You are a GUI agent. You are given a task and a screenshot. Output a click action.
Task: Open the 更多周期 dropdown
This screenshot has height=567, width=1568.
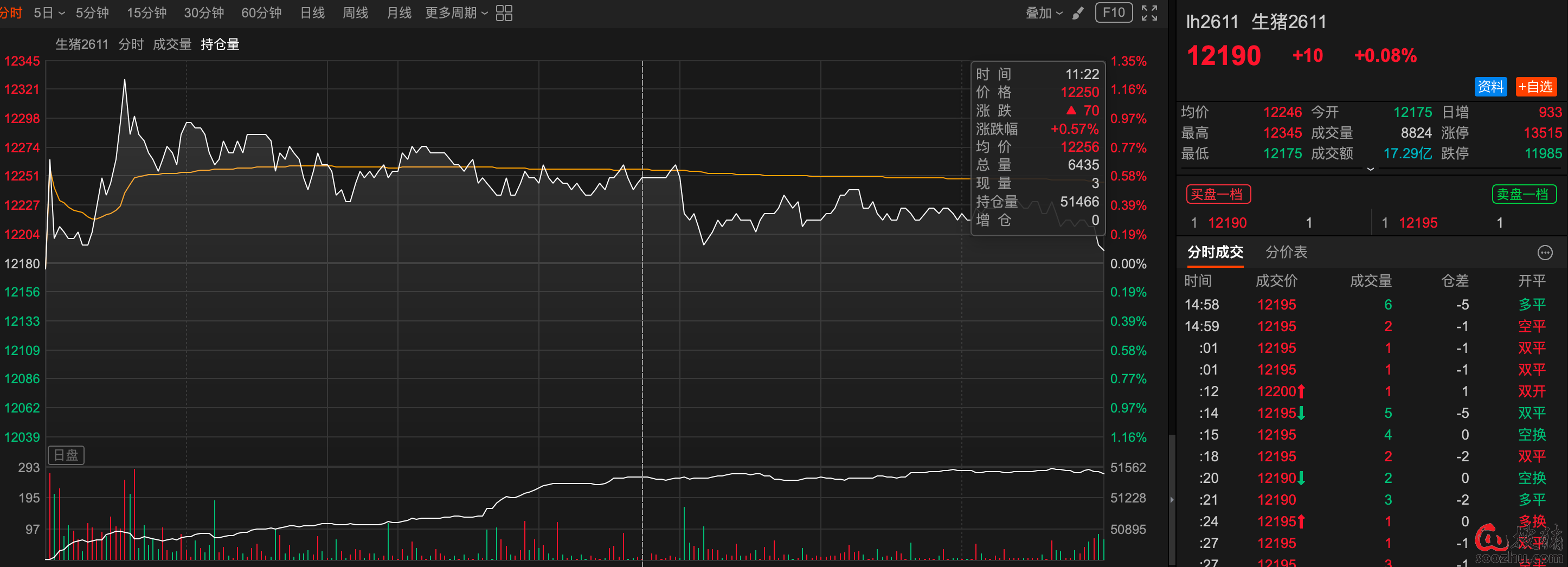click(x=456, y=13)
